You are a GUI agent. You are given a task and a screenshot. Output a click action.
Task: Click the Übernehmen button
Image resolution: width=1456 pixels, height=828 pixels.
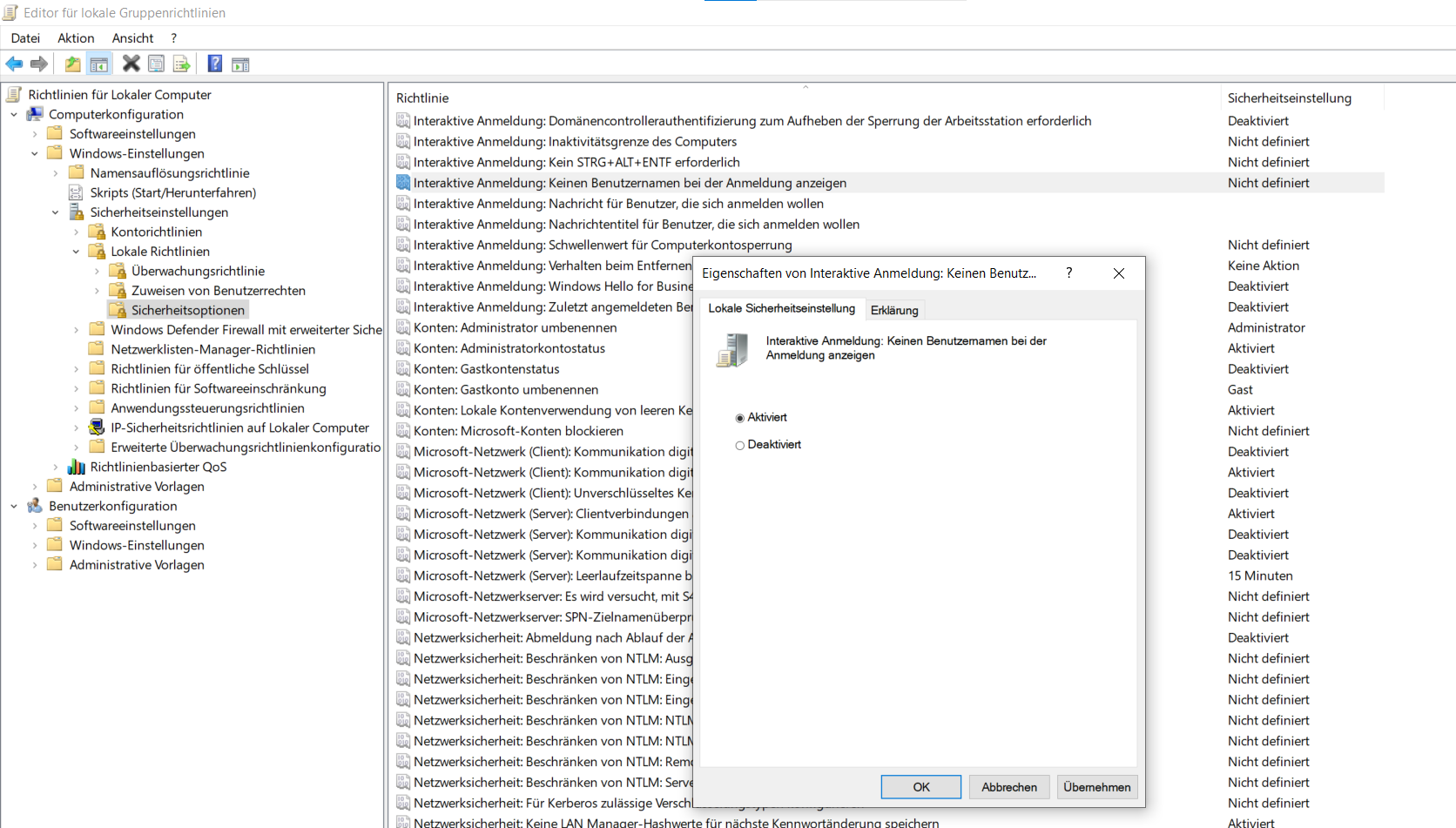pyautogui.click(x=1096, y=787)
